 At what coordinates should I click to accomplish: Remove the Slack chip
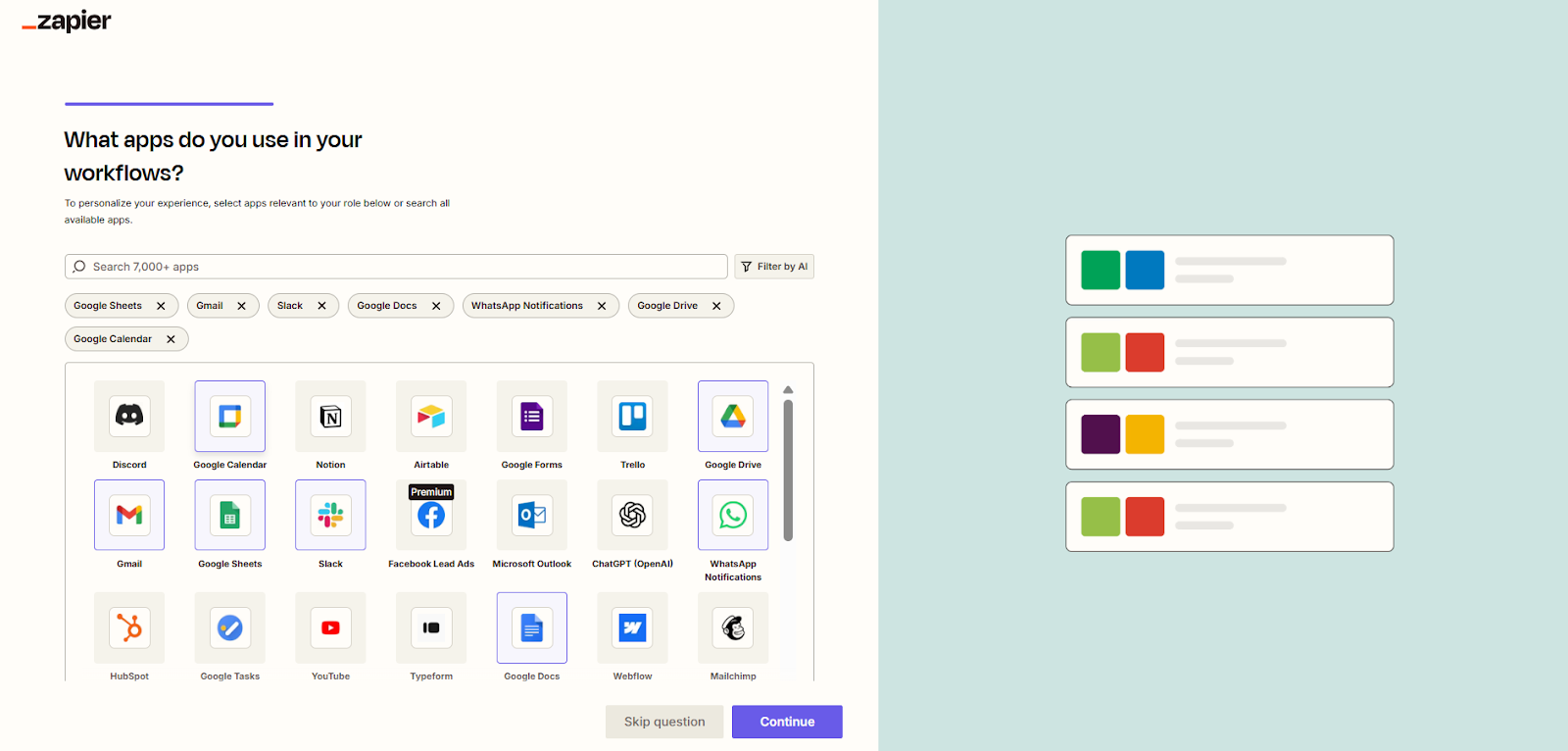321,306
